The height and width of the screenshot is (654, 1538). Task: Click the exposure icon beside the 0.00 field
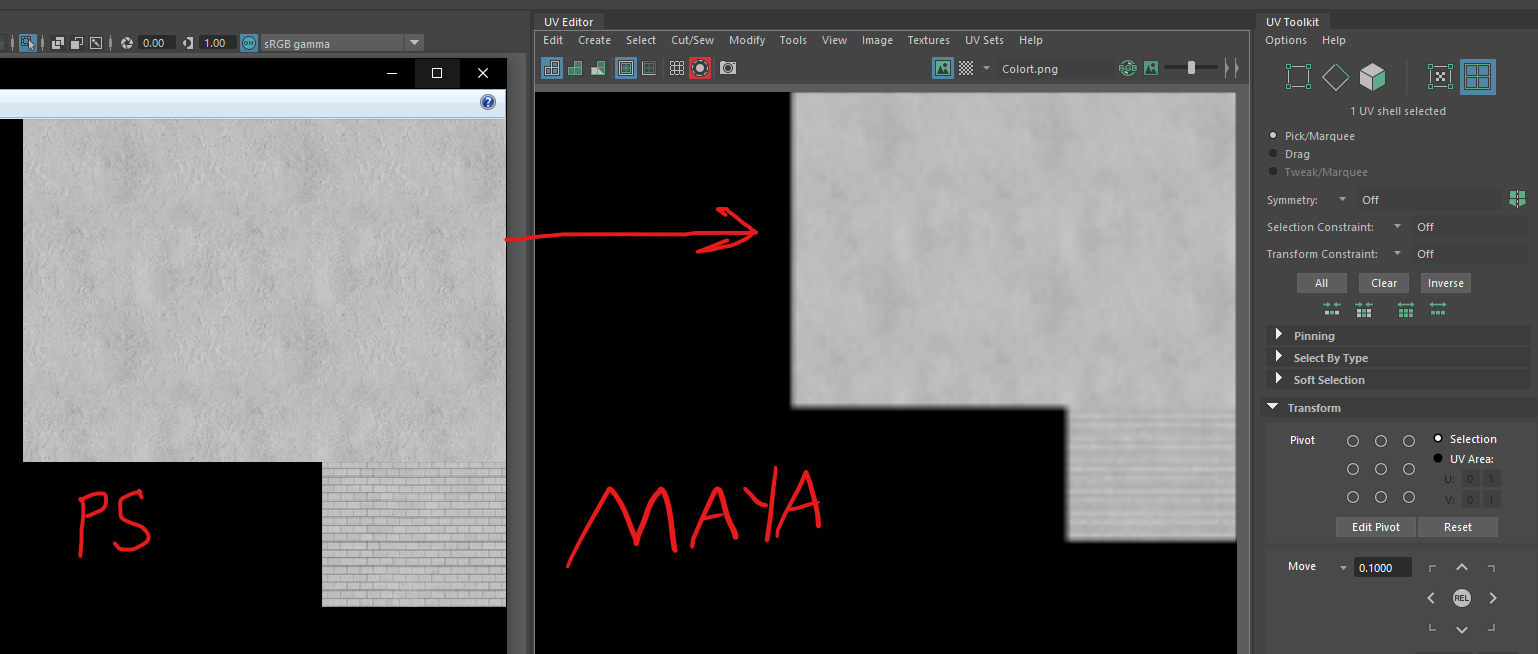point(127,43)
